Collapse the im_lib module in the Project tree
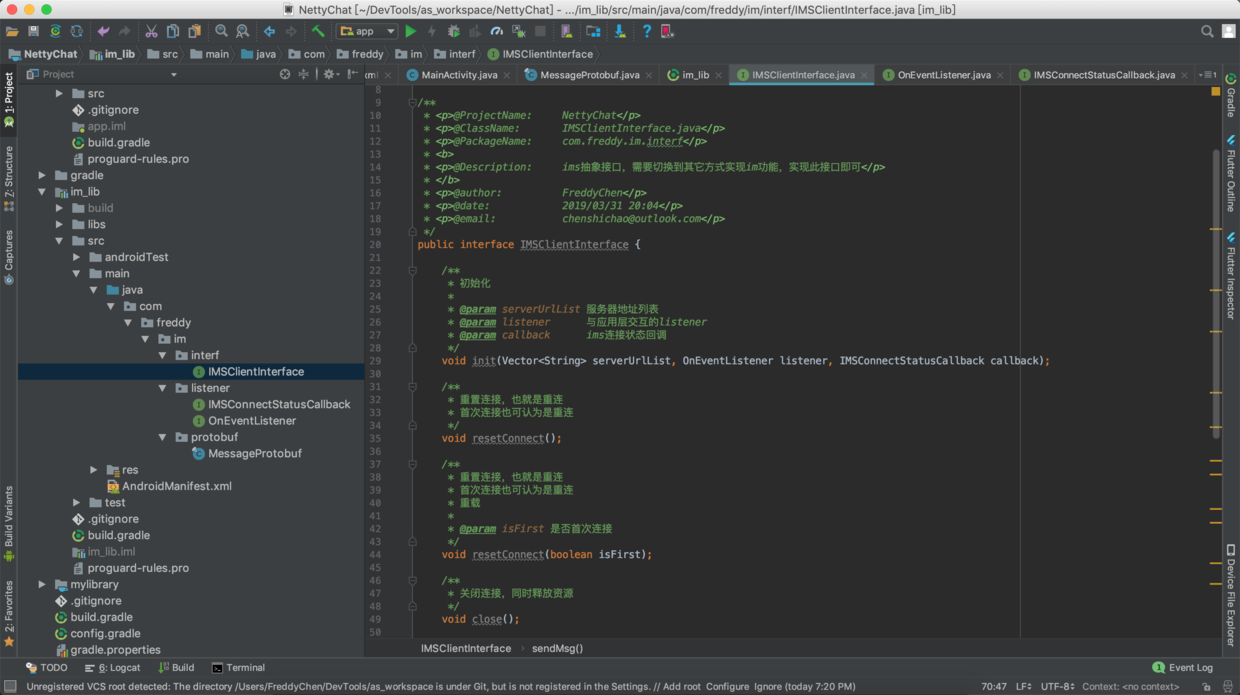Image resolution: width=1240 pixels, height=695 pixels. point(42,191)
